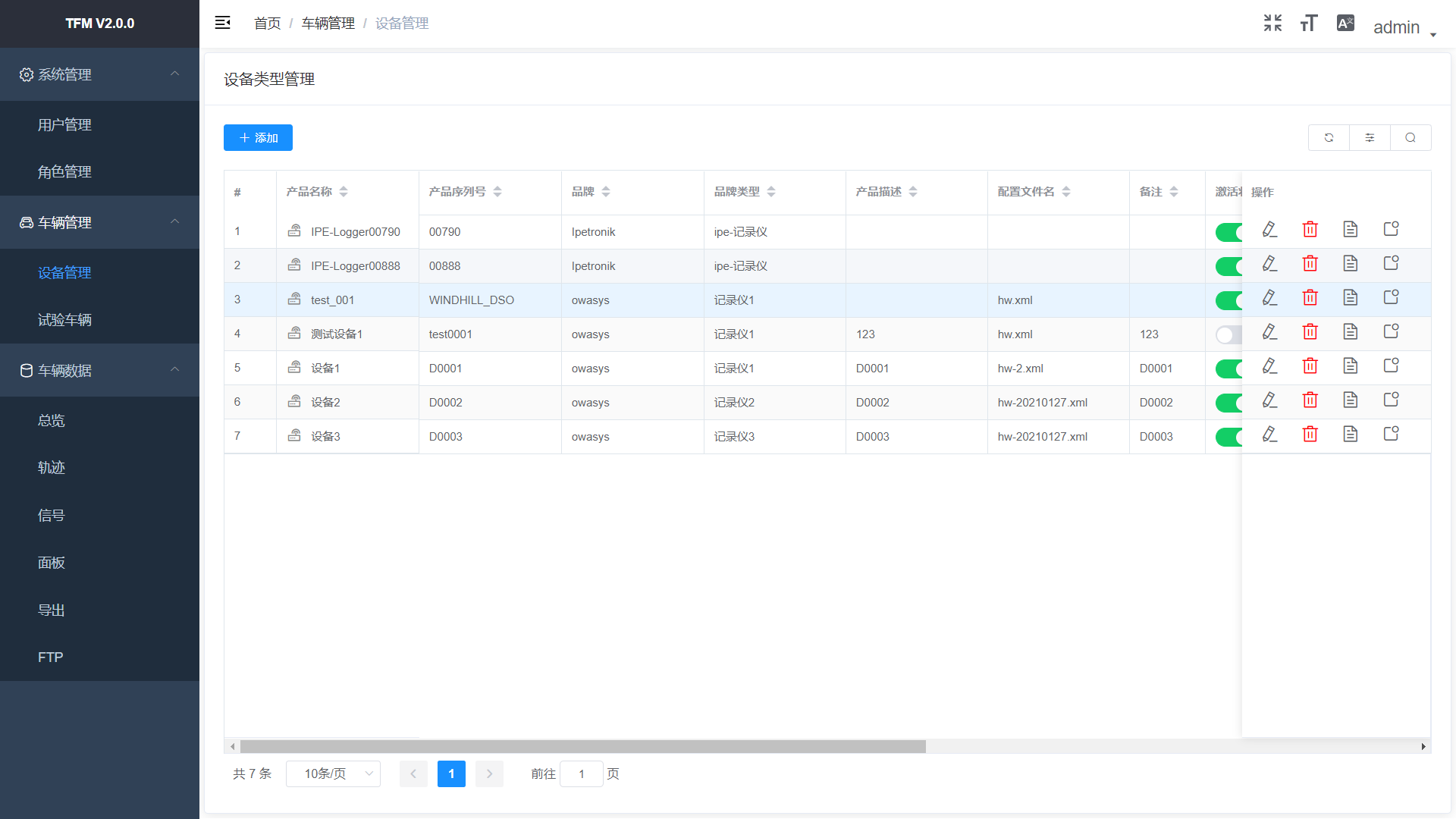This screenshot has width=1456, height=819.
Task: Exit fullscreen using the shrink icon
Action: pos(1272,24)
